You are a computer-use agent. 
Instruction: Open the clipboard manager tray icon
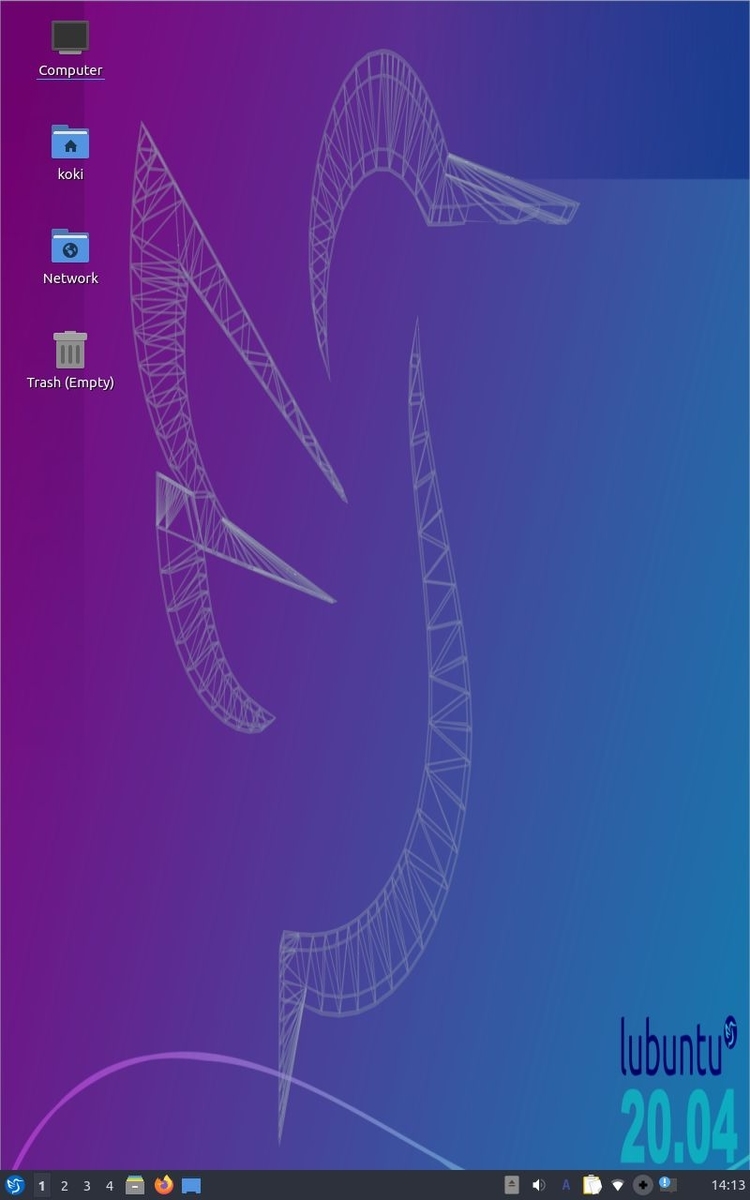[x=592, y=1185]
